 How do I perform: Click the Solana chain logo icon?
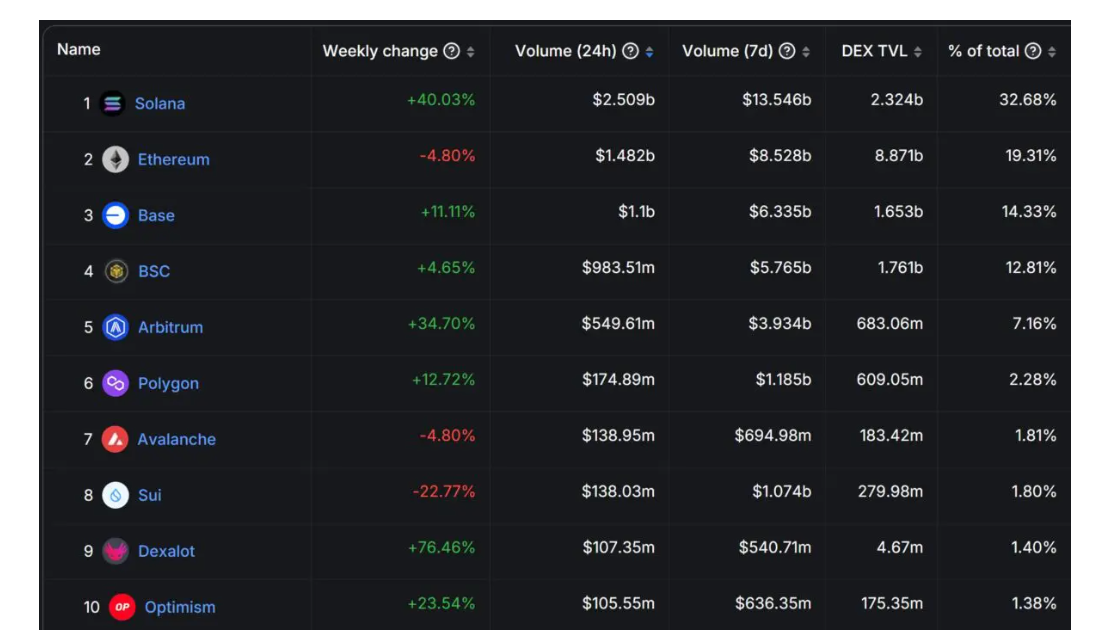click(x=112, y=103)
